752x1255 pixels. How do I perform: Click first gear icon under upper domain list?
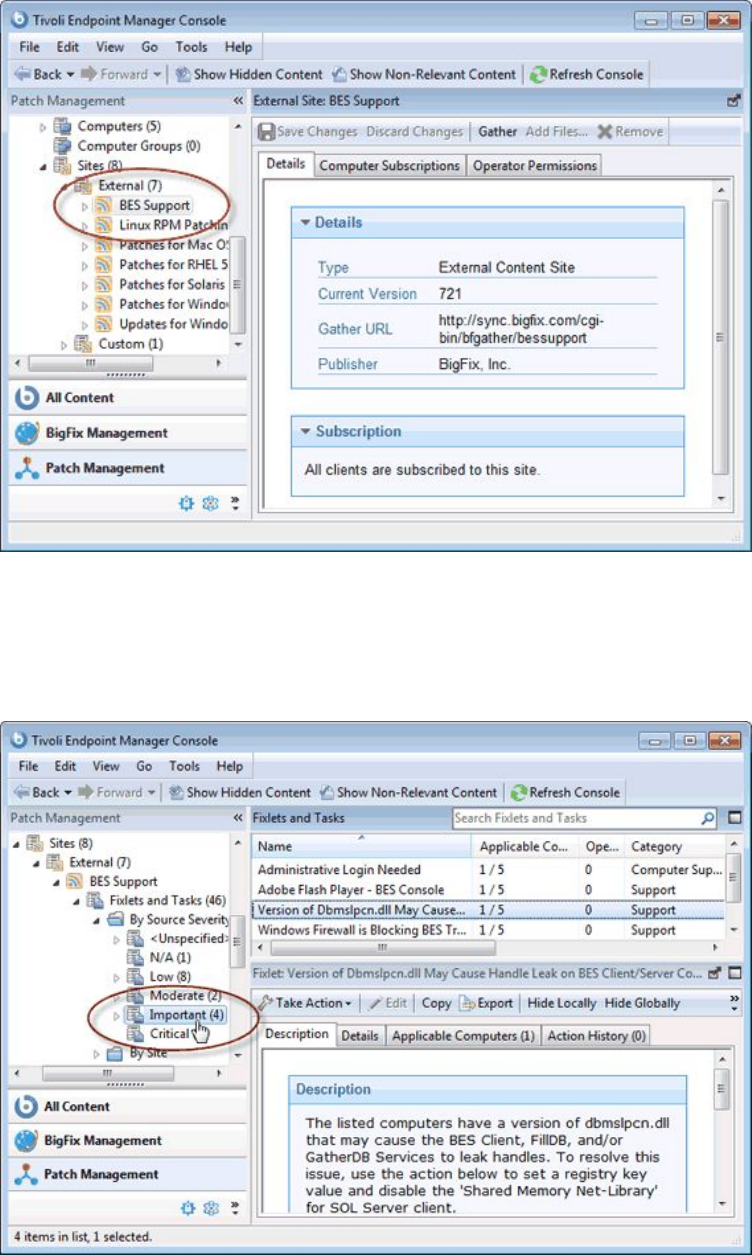(186, 504)
